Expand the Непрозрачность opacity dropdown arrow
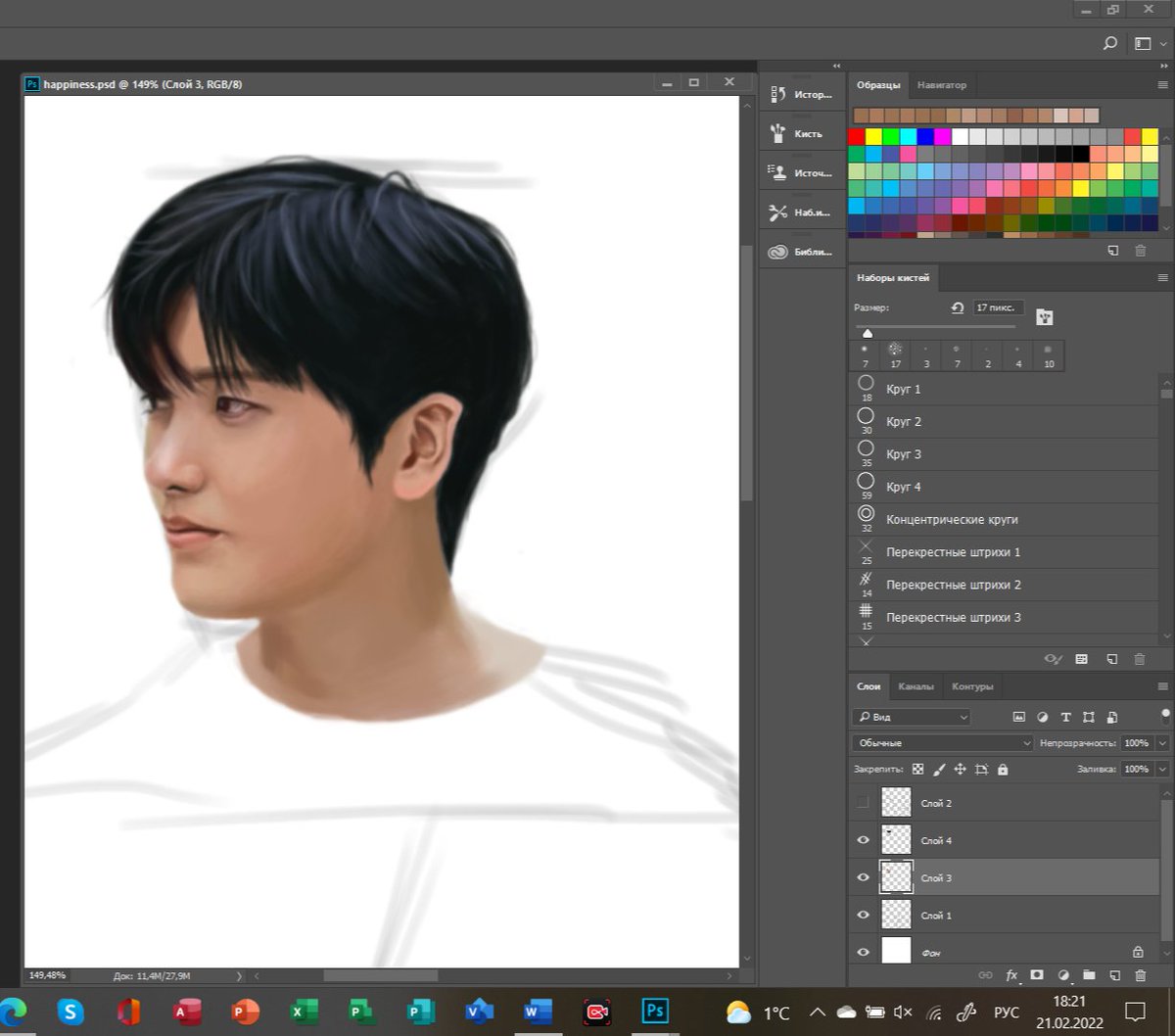This screenshot has width=1175, height=1036. click(x=1162, y=743)
